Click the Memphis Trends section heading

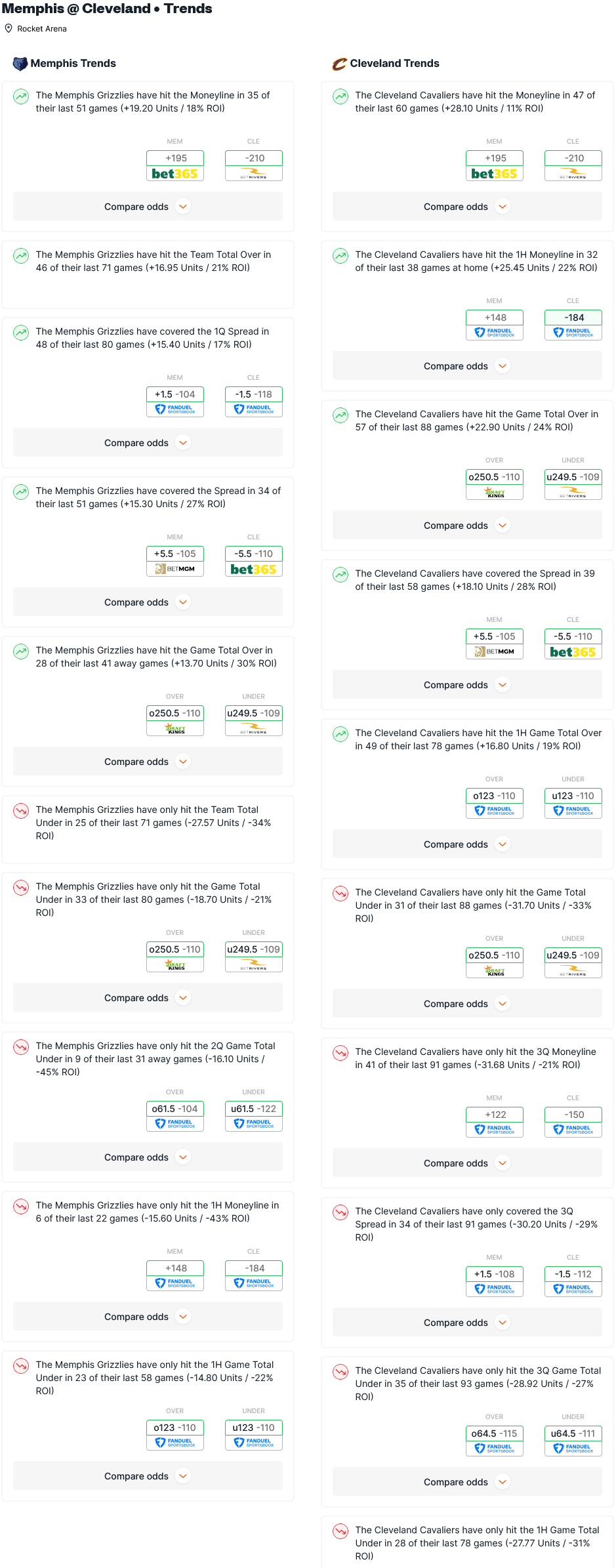coord(73,64)
